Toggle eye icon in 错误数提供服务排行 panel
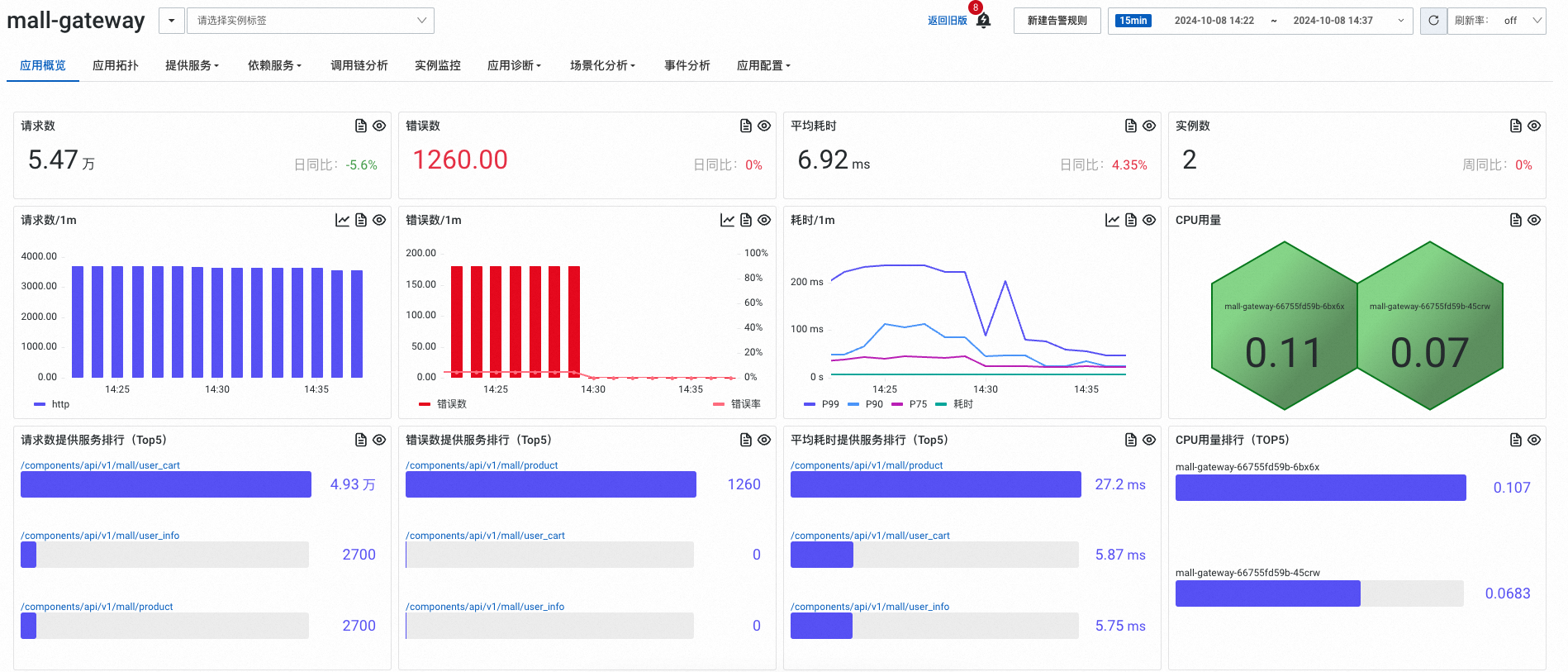 (764, 440)
